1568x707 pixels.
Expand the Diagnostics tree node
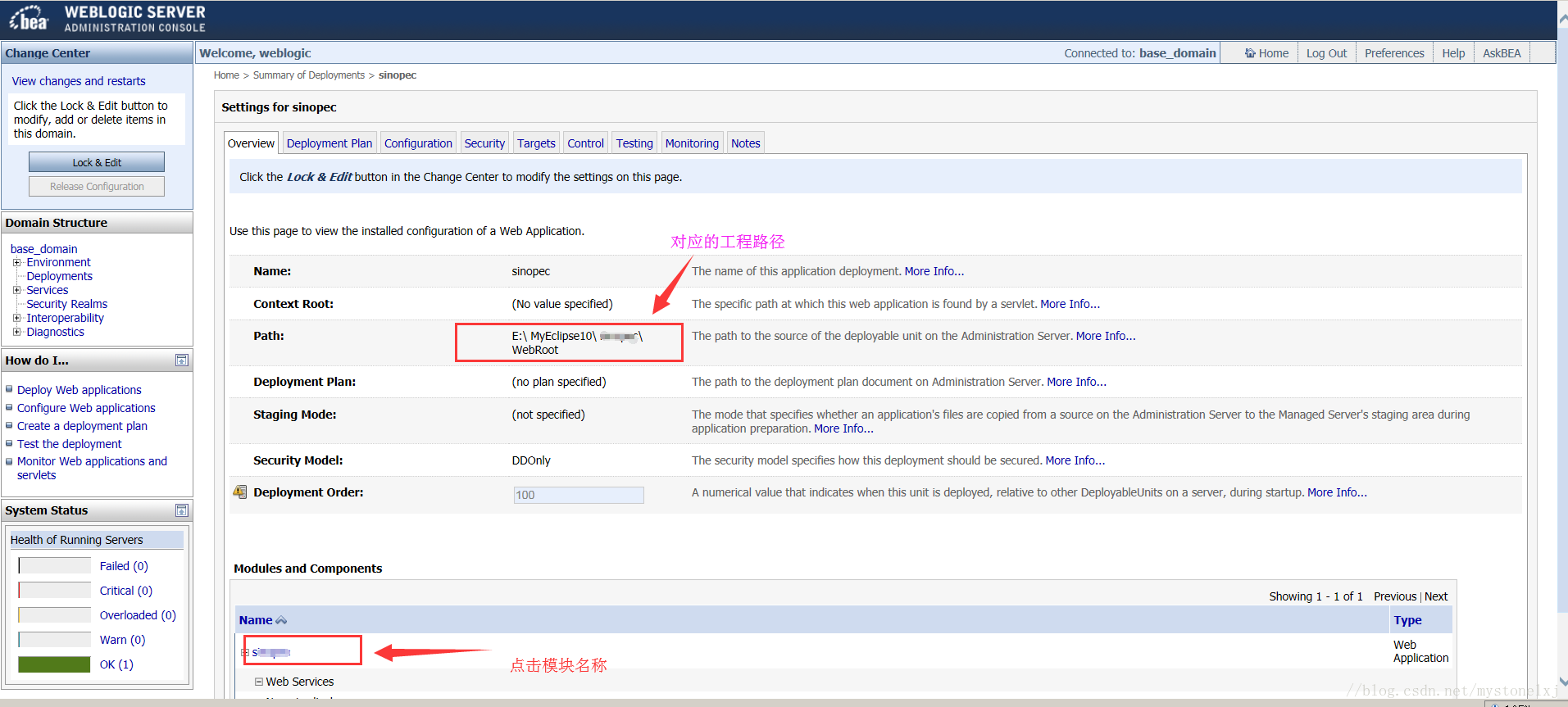click(x=16, y=332)
